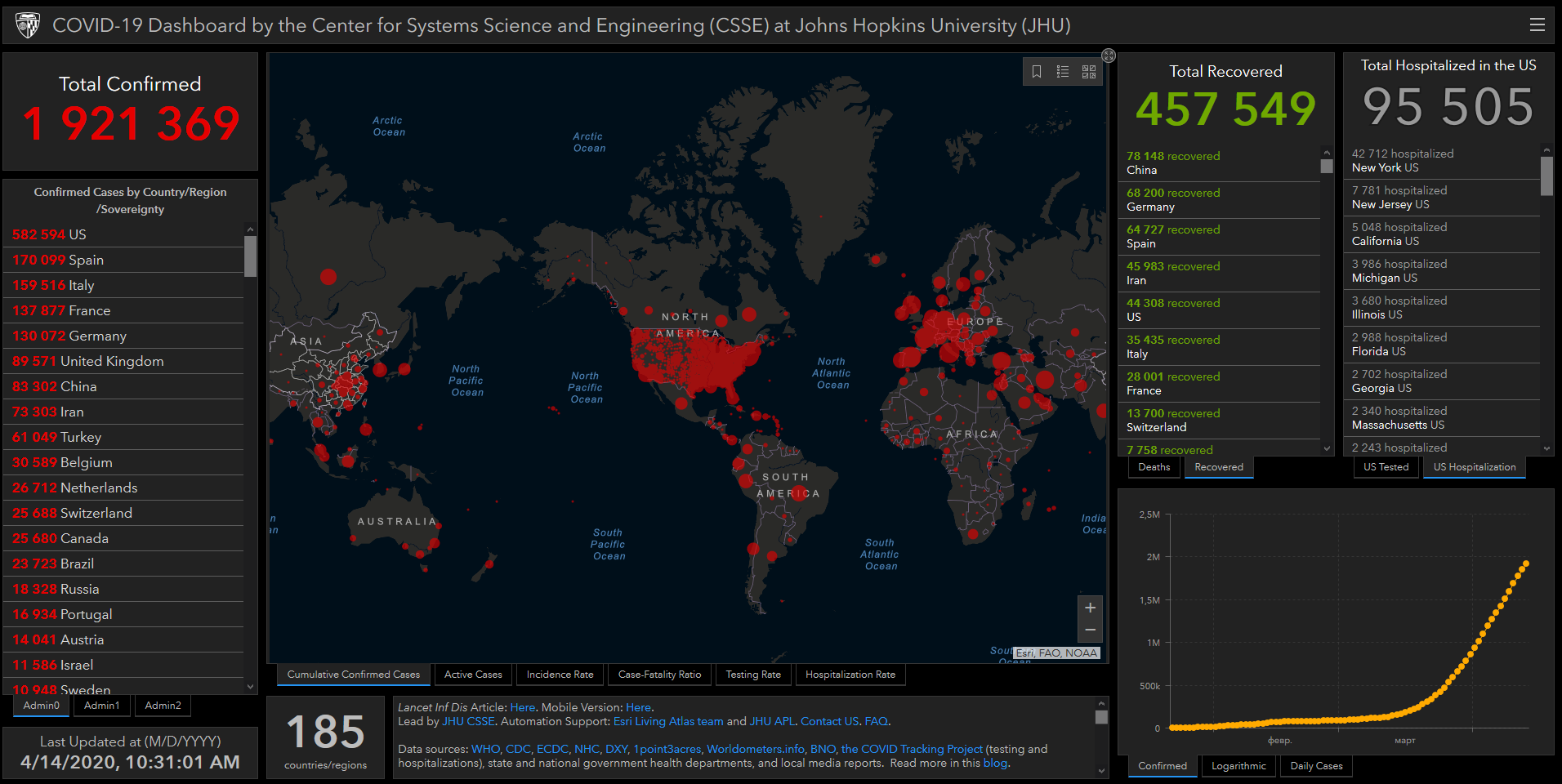Click the latest point on confirmed curve
Screen dimensions: 1562x784
[x=1525, y=563]
